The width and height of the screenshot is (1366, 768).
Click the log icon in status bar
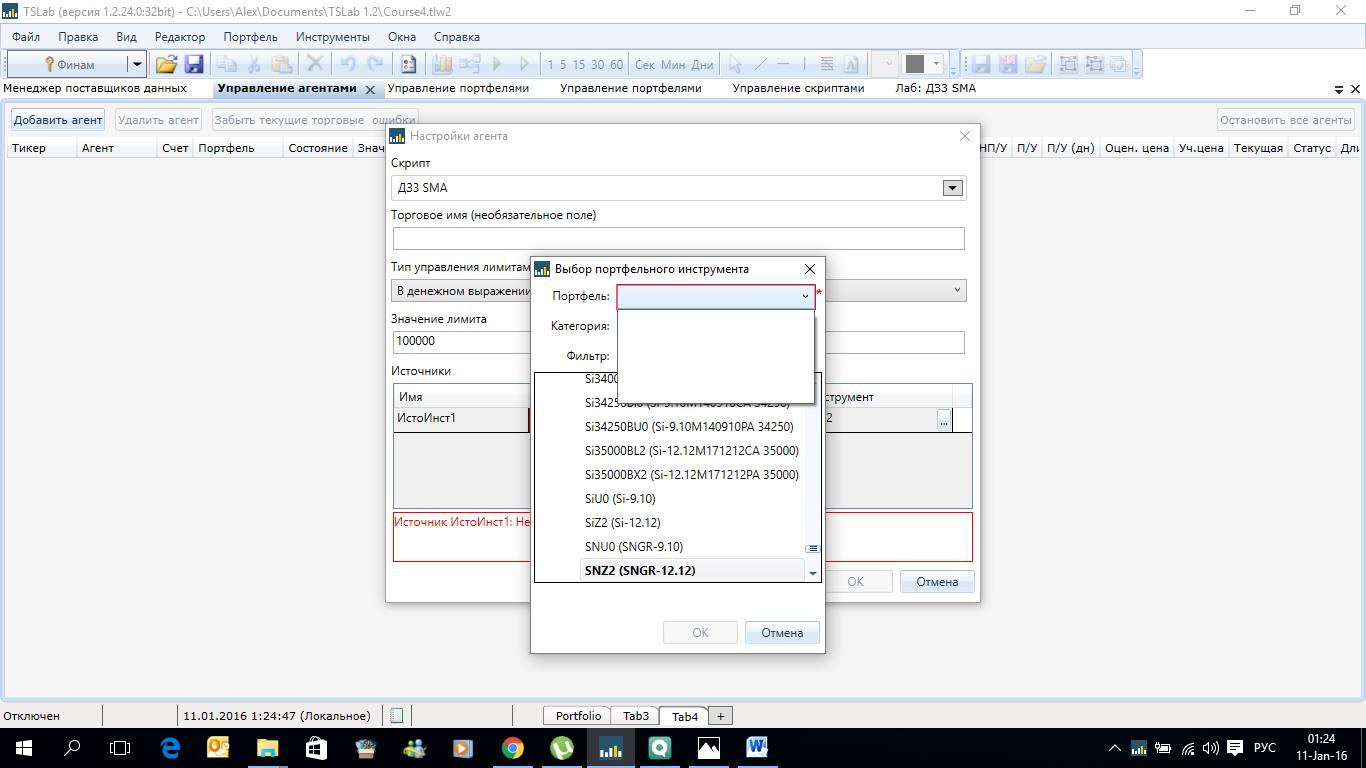397,716
